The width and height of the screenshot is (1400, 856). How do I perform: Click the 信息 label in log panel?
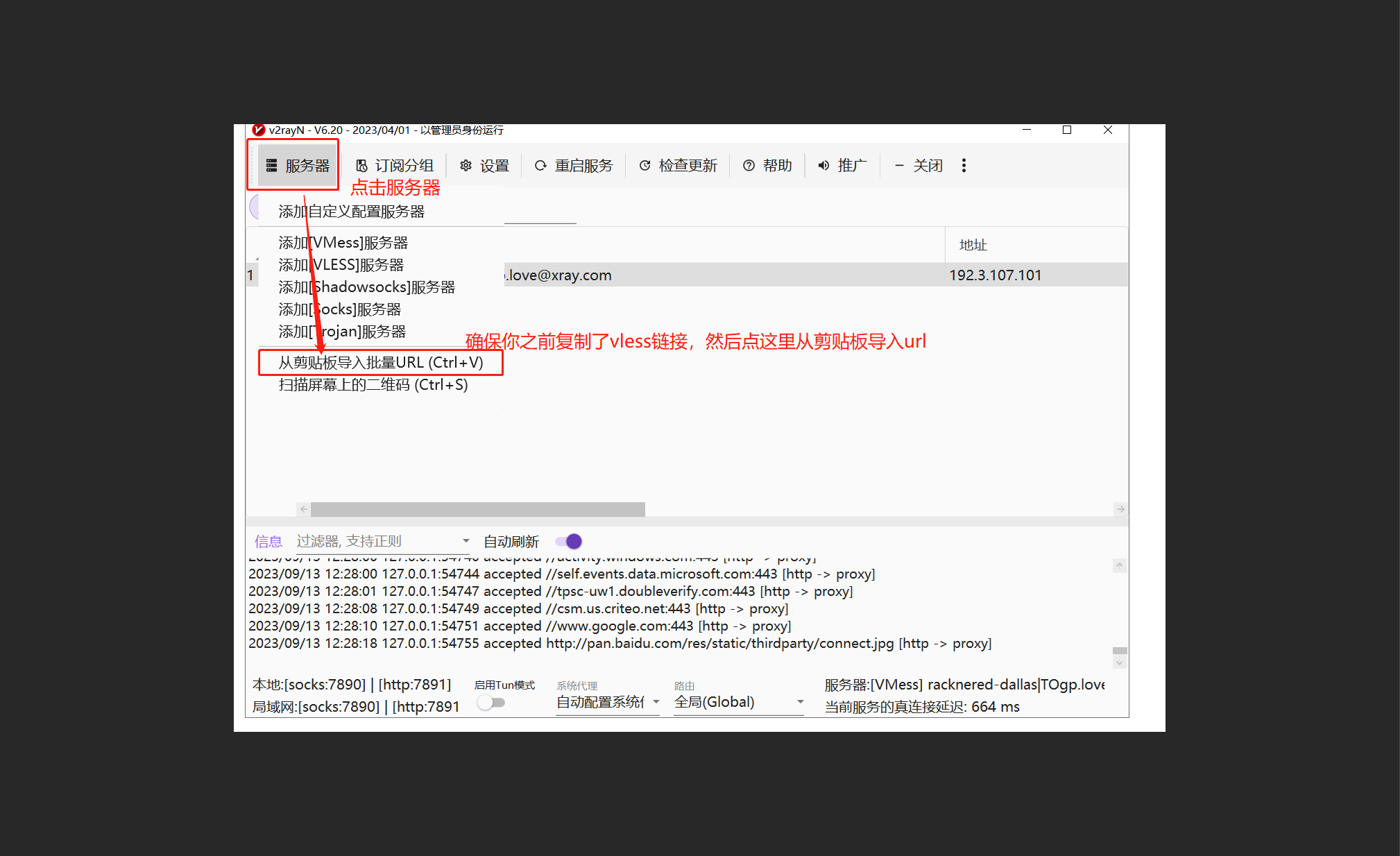(268, 542)
